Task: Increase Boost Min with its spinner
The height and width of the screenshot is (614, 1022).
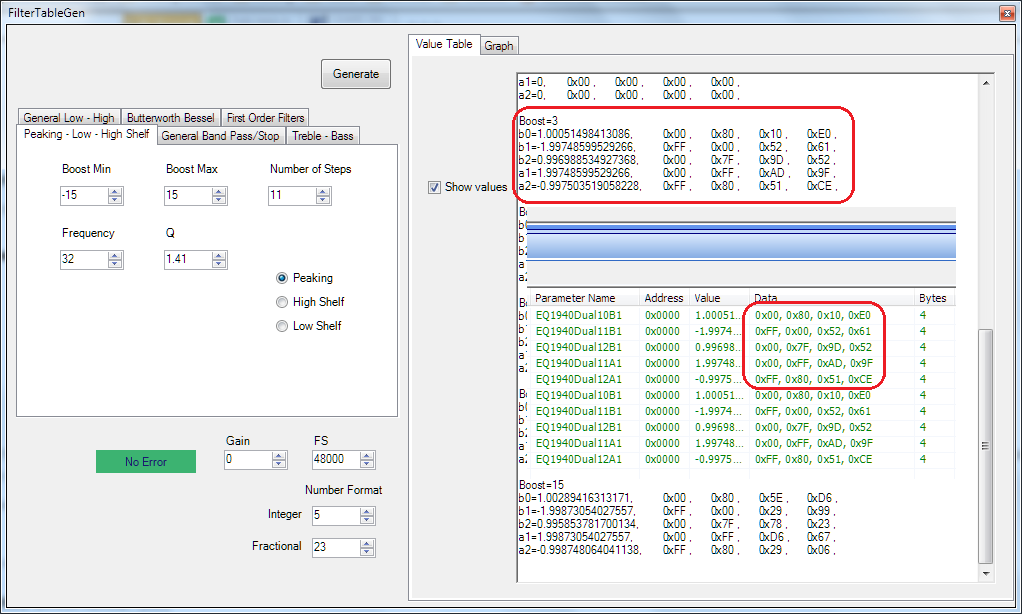Action: 115,191
